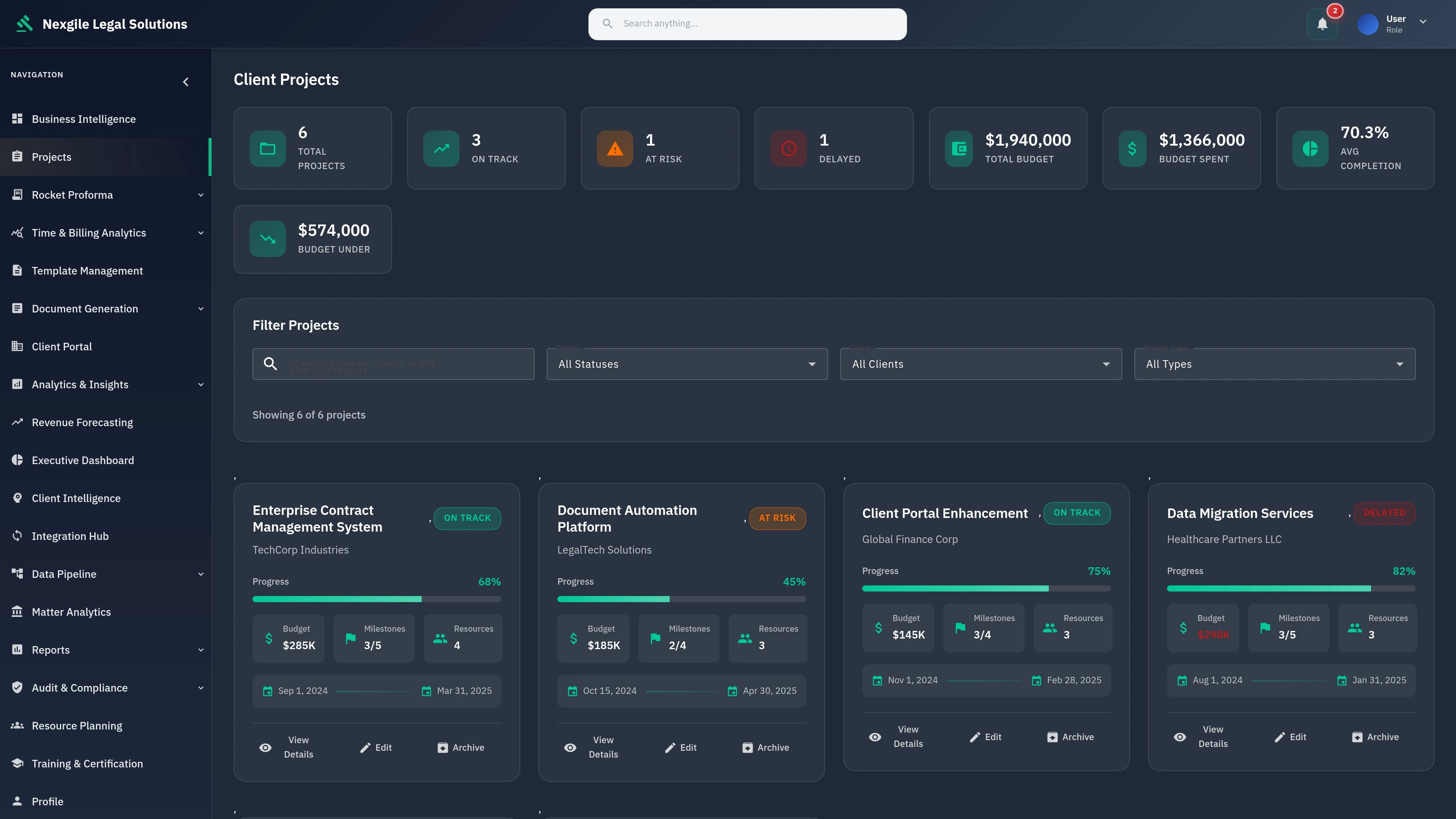Viewport: 1456px width, 819px height.
Task: Select the Matter Analytics sidebar icon
Action: pyautogui.click(x=17, y=612)
